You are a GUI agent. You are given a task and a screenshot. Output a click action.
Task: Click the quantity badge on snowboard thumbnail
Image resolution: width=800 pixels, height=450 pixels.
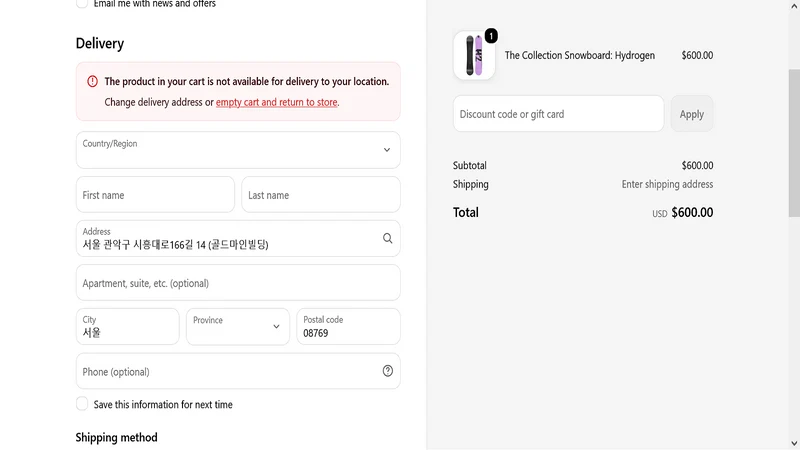tap(491, 36)
